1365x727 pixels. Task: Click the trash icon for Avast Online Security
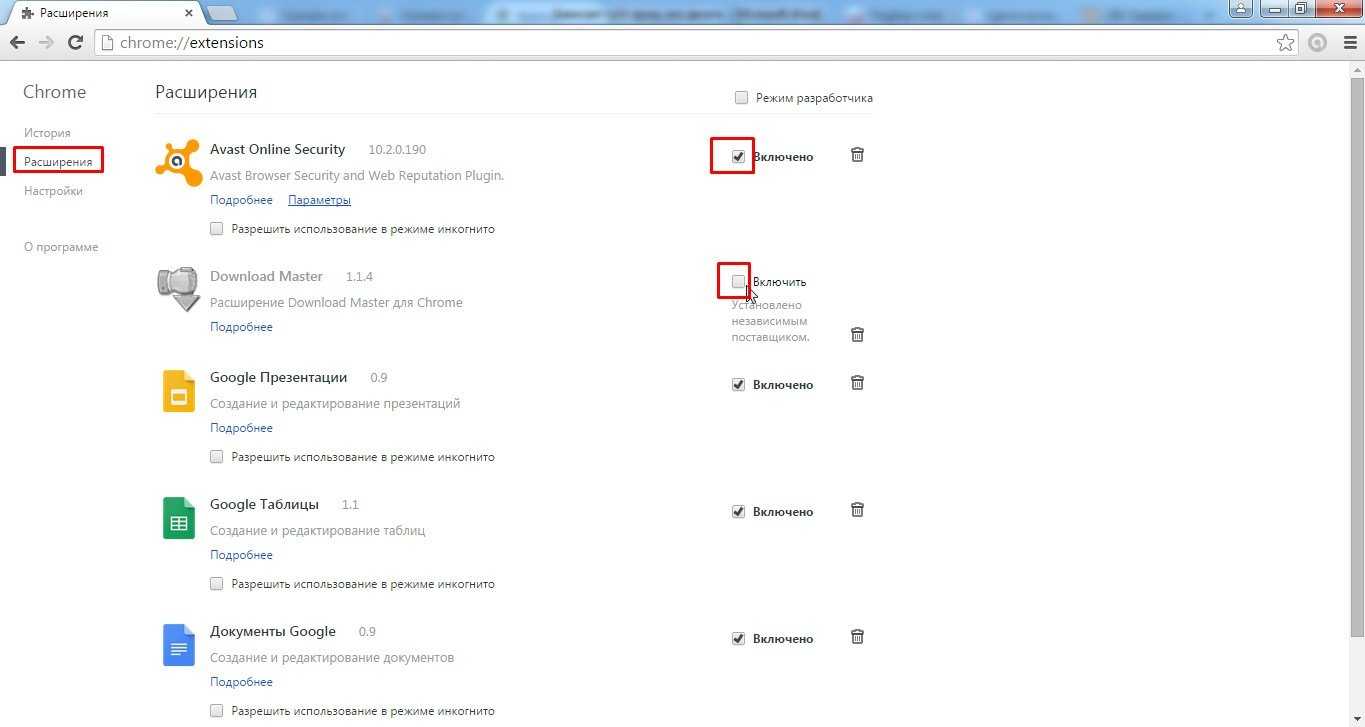[857, 155]
